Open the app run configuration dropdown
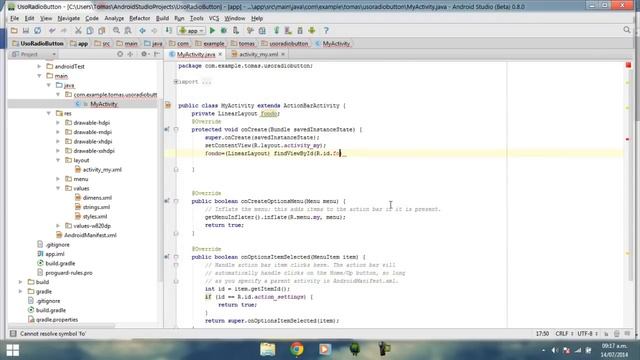The width and height of the screenshot is (640, 360). tap(191, 31)
